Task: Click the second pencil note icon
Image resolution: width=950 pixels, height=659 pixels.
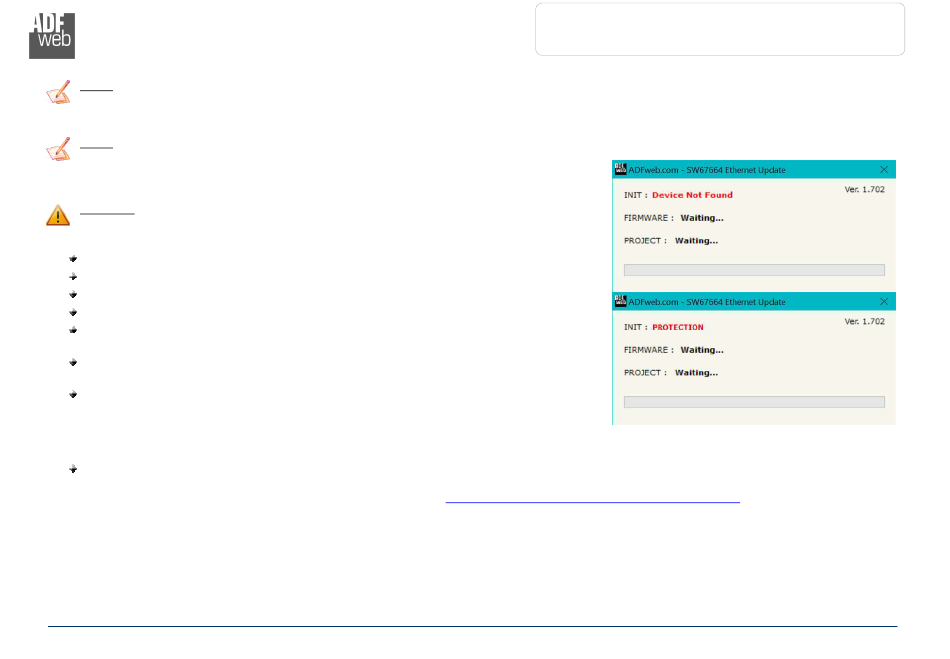Action: [59, 151]
